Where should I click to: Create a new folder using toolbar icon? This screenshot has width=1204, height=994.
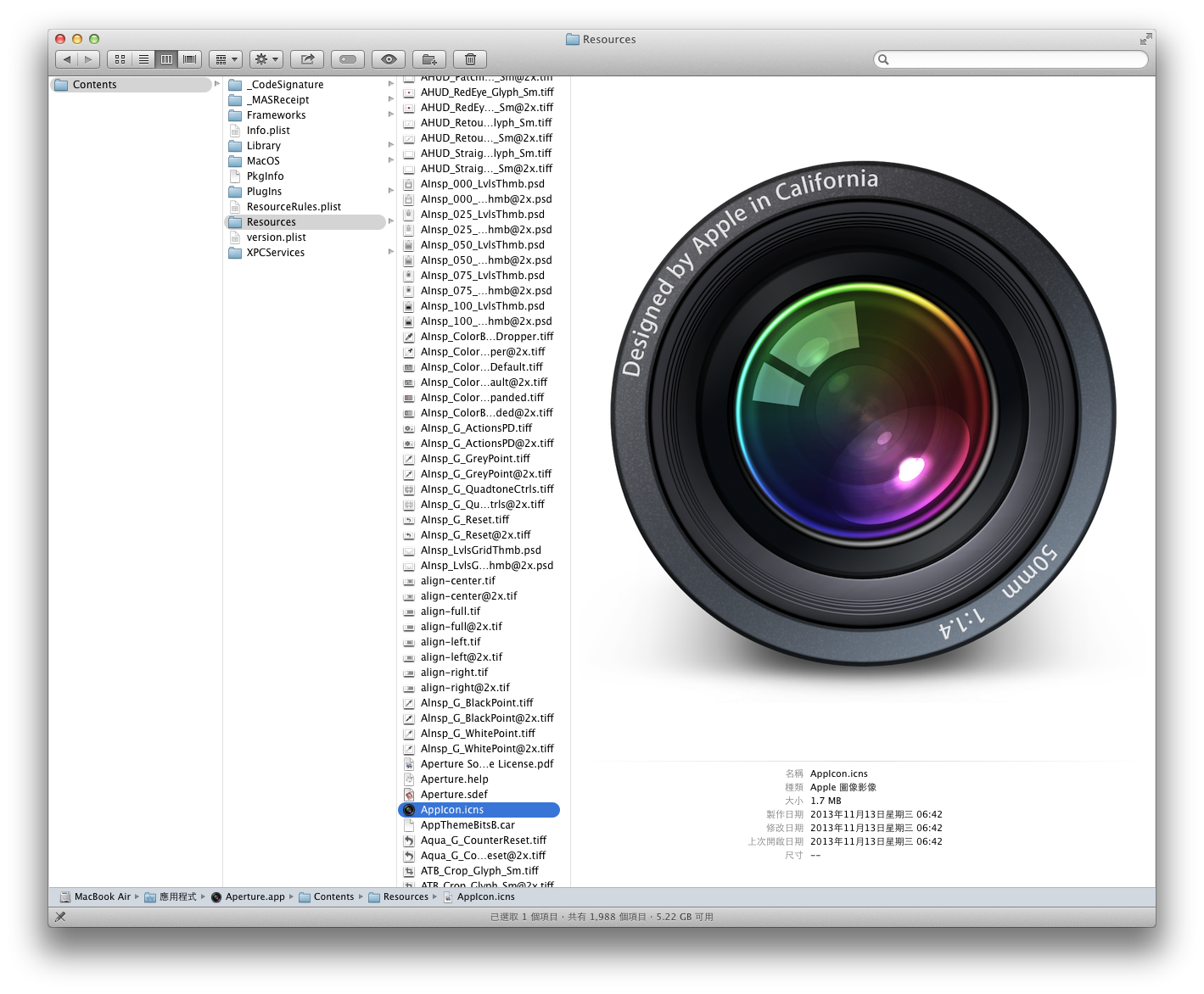[x=429, y=59]
